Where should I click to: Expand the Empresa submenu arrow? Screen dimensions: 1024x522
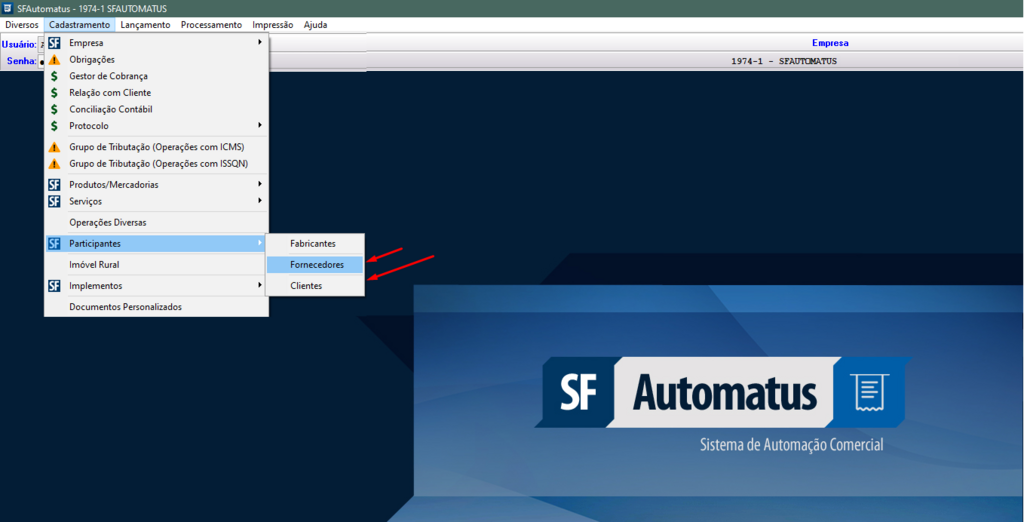point(260,43)
